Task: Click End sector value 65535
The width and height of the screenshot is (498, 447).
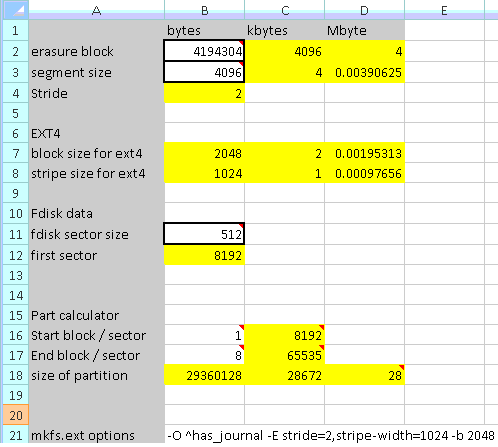Action: [x=284, y=355]
